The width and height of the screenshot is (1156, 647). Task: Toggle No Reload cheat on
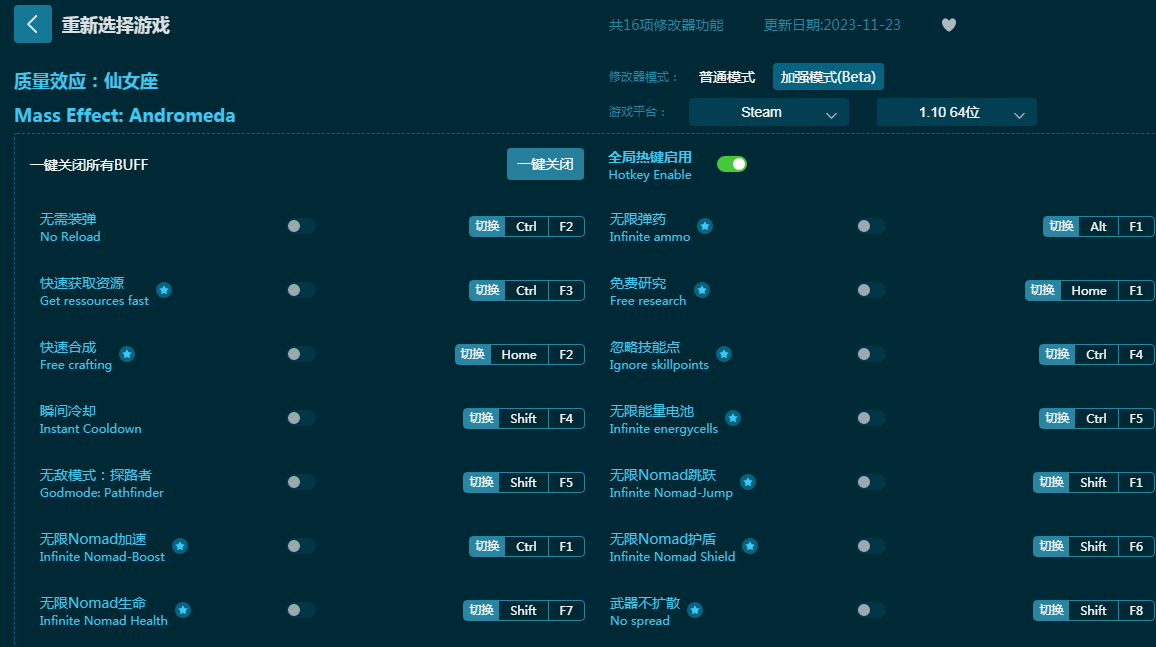click(301, 226)
